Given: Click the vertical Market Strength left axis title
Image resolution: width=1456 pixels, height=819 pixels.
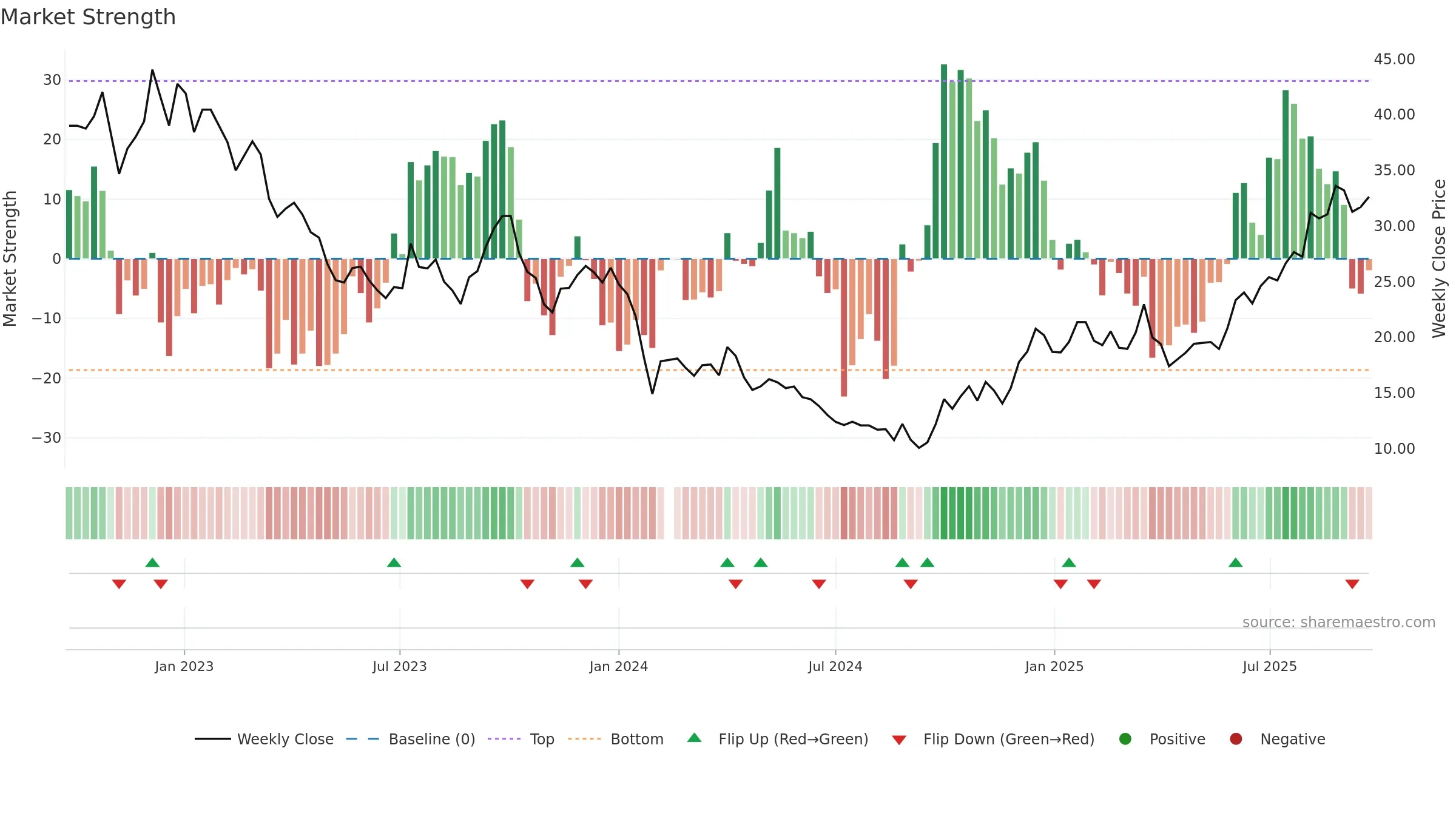Looking at the screenshot, I should point(10,258).
